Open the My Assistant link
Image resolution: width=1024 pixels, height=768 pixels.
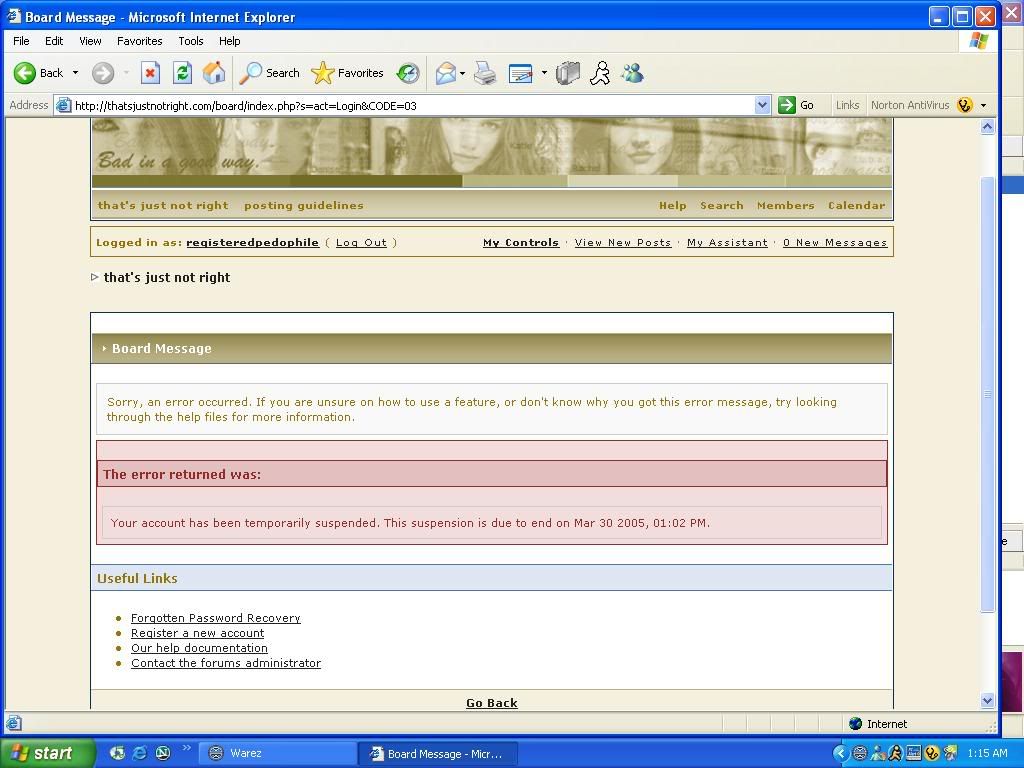tap(728, 242)
